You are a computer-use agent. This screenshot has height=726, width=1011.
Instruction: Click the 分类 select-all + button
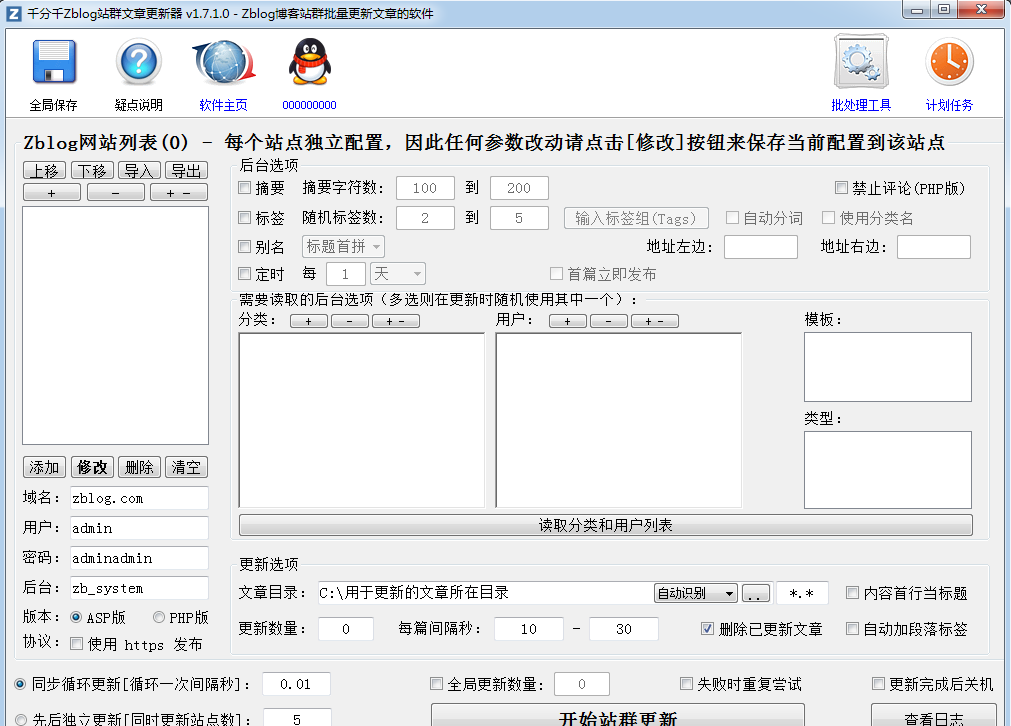point(309,321)
